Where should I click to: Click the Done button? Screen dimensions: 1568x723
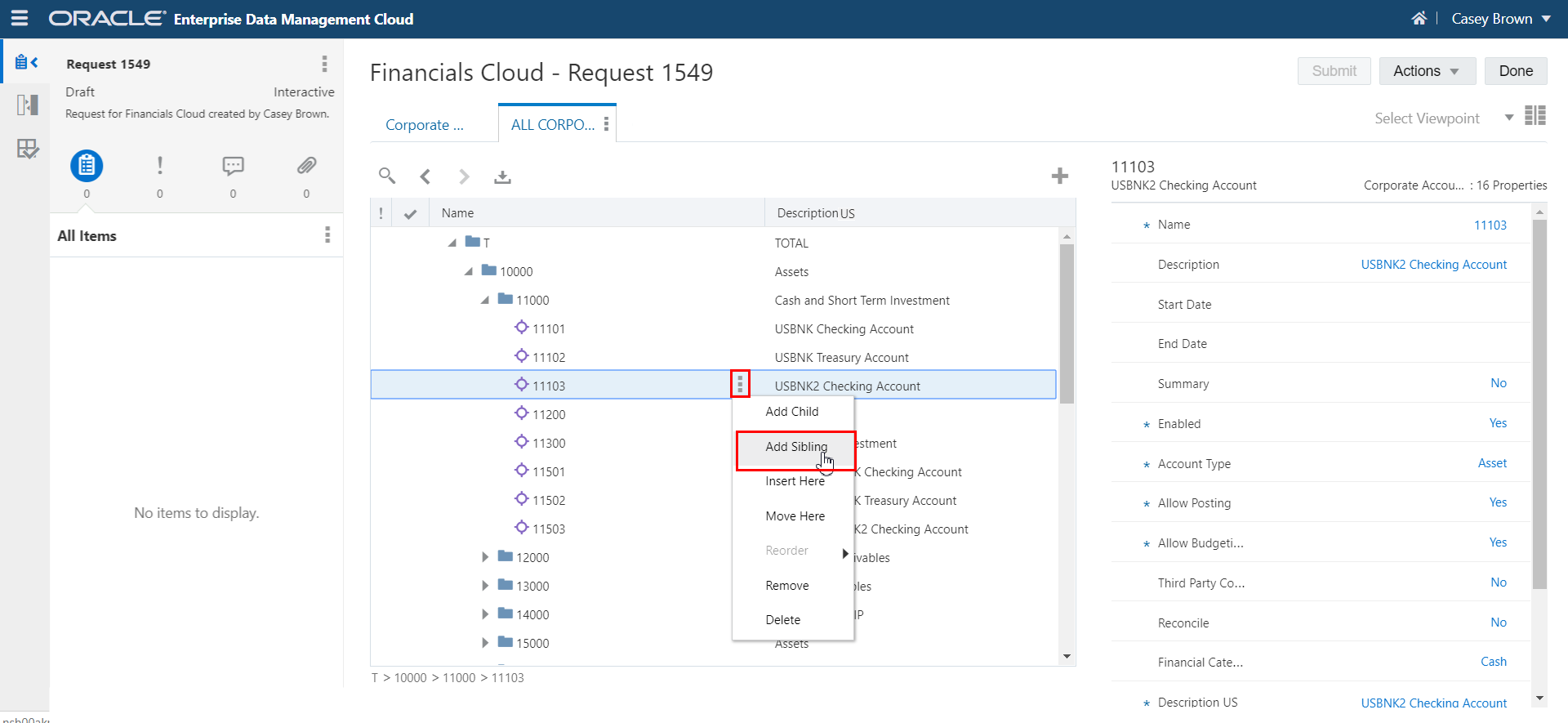pos(1516,71)
